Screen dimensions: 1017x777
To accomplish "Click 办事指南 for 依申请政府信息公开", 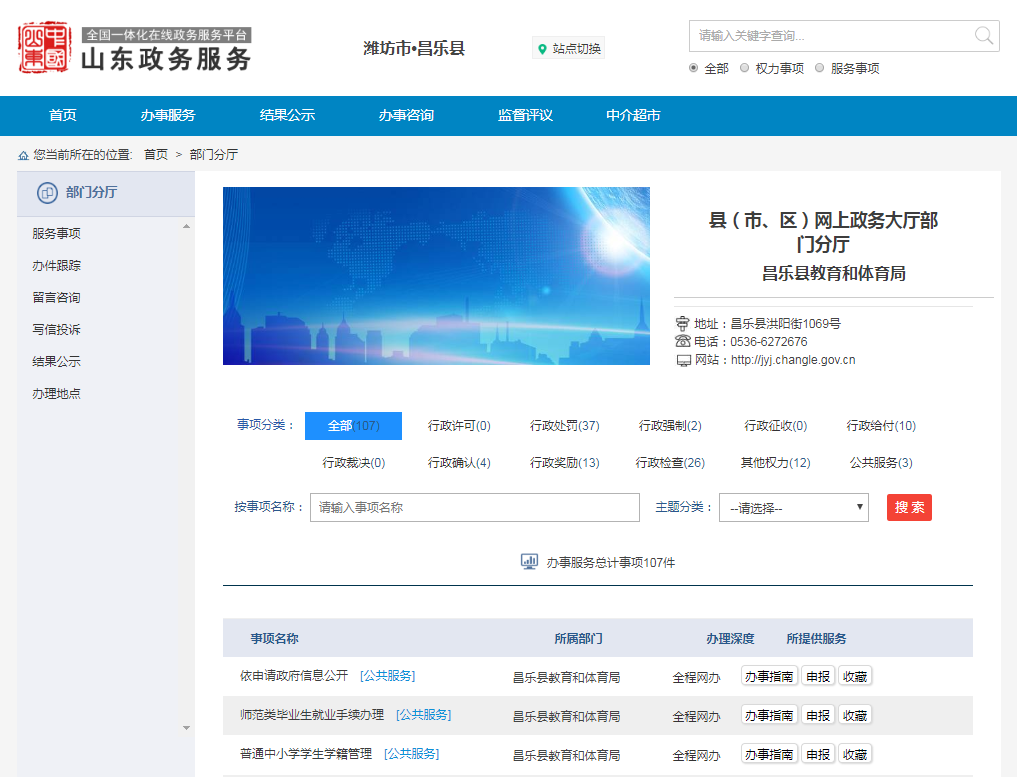I will click(x=769, y=676).
